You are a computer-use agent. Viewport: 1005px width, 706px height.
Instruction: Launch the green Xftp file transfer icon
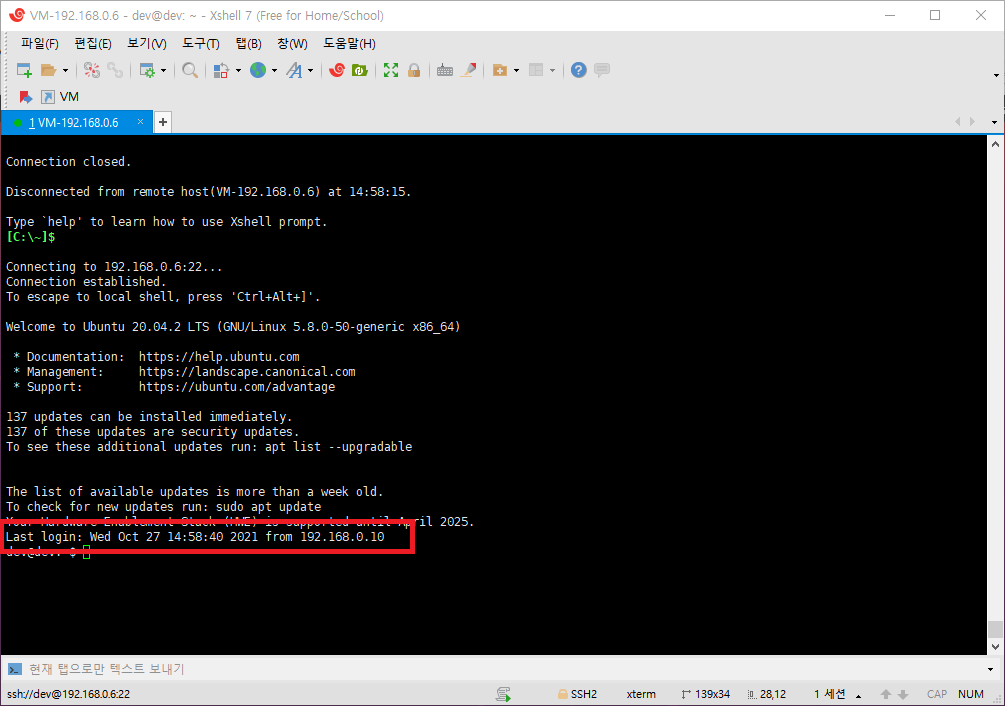(x=360, y=70)
